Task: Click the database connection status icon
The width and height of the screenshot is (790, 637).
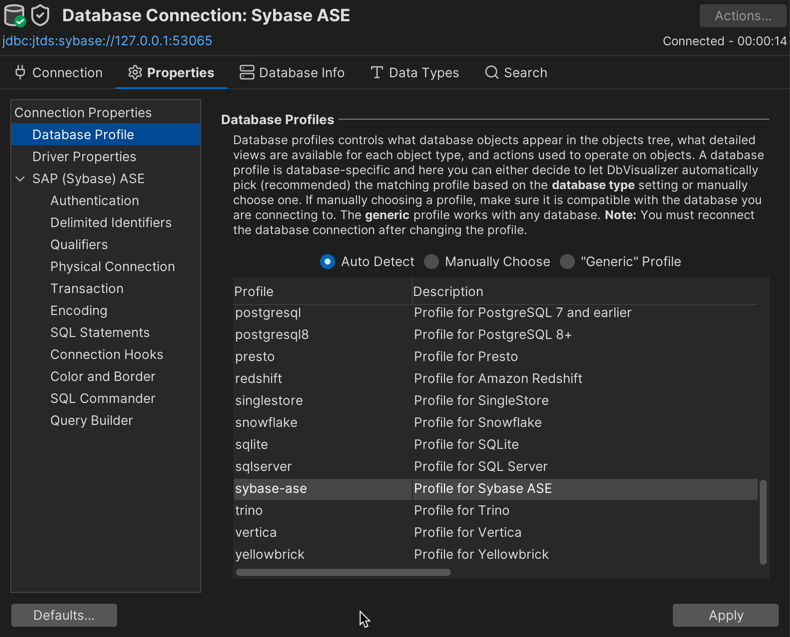Action: (14, 16)
